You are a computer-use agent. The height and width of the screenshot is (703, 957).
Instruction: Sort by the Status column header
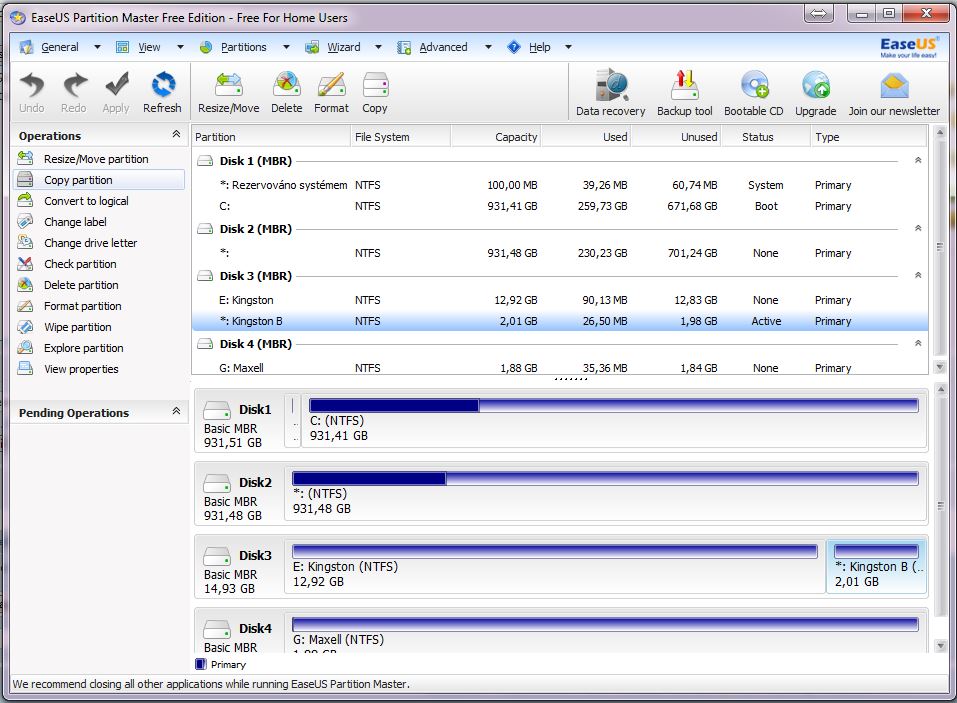(765, 137)
